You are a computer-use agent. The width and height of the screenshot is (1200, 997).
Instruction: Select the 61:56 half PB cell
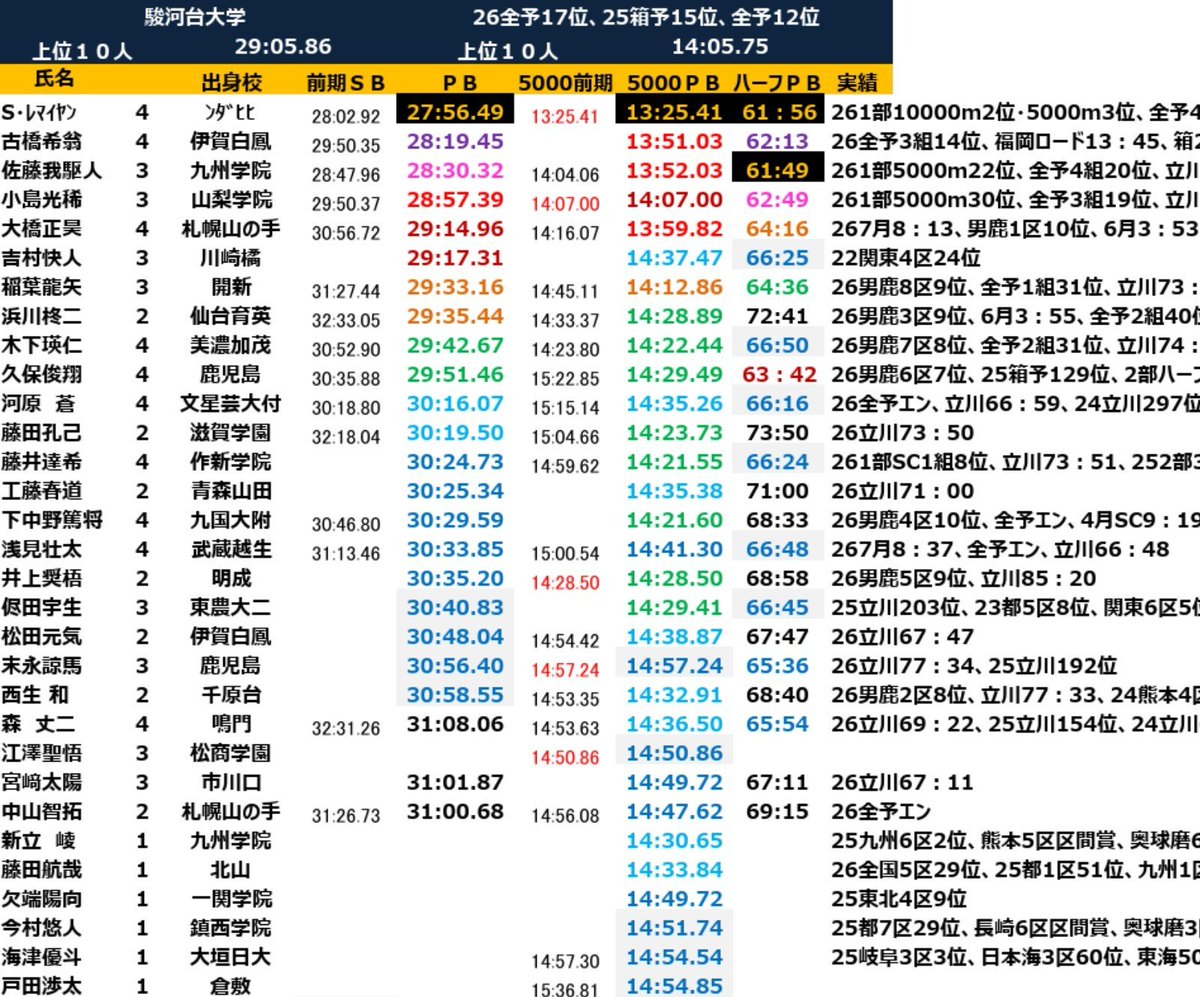tap(777, 112)
